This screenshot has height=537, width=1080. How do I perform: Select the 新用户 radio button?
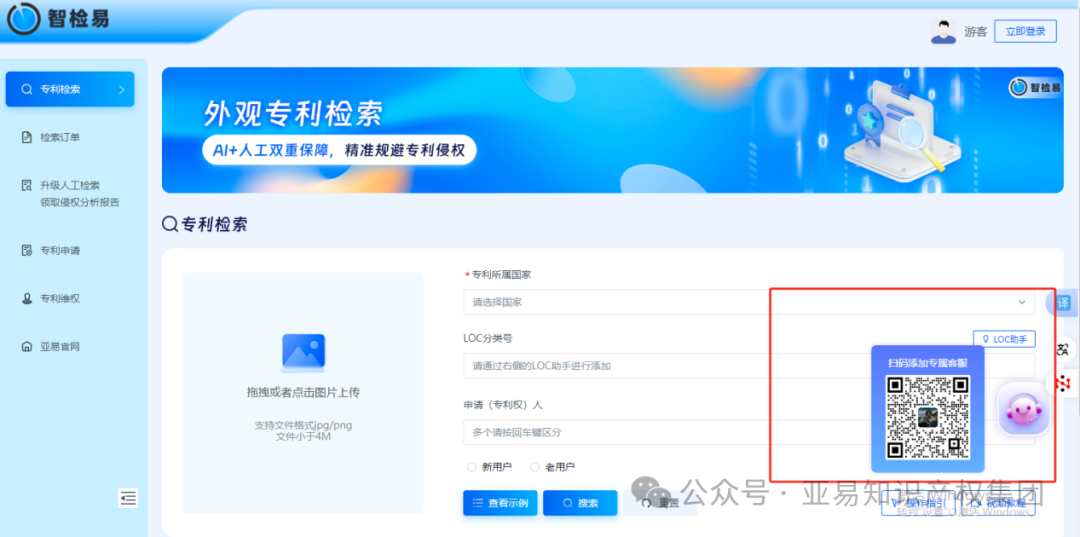coord(472,467)
